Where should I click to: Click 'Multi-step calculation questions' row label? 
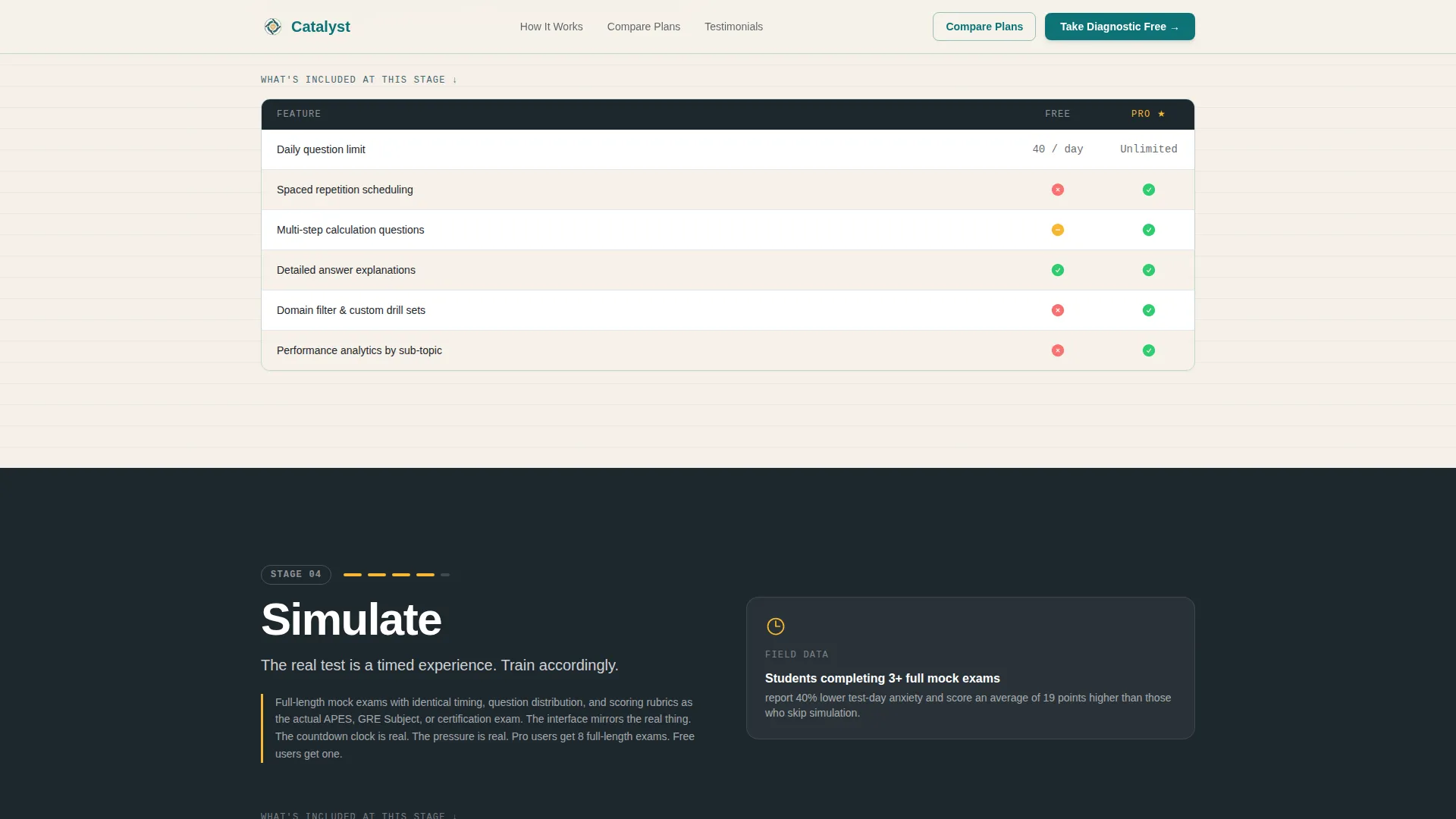pos(350,230)
